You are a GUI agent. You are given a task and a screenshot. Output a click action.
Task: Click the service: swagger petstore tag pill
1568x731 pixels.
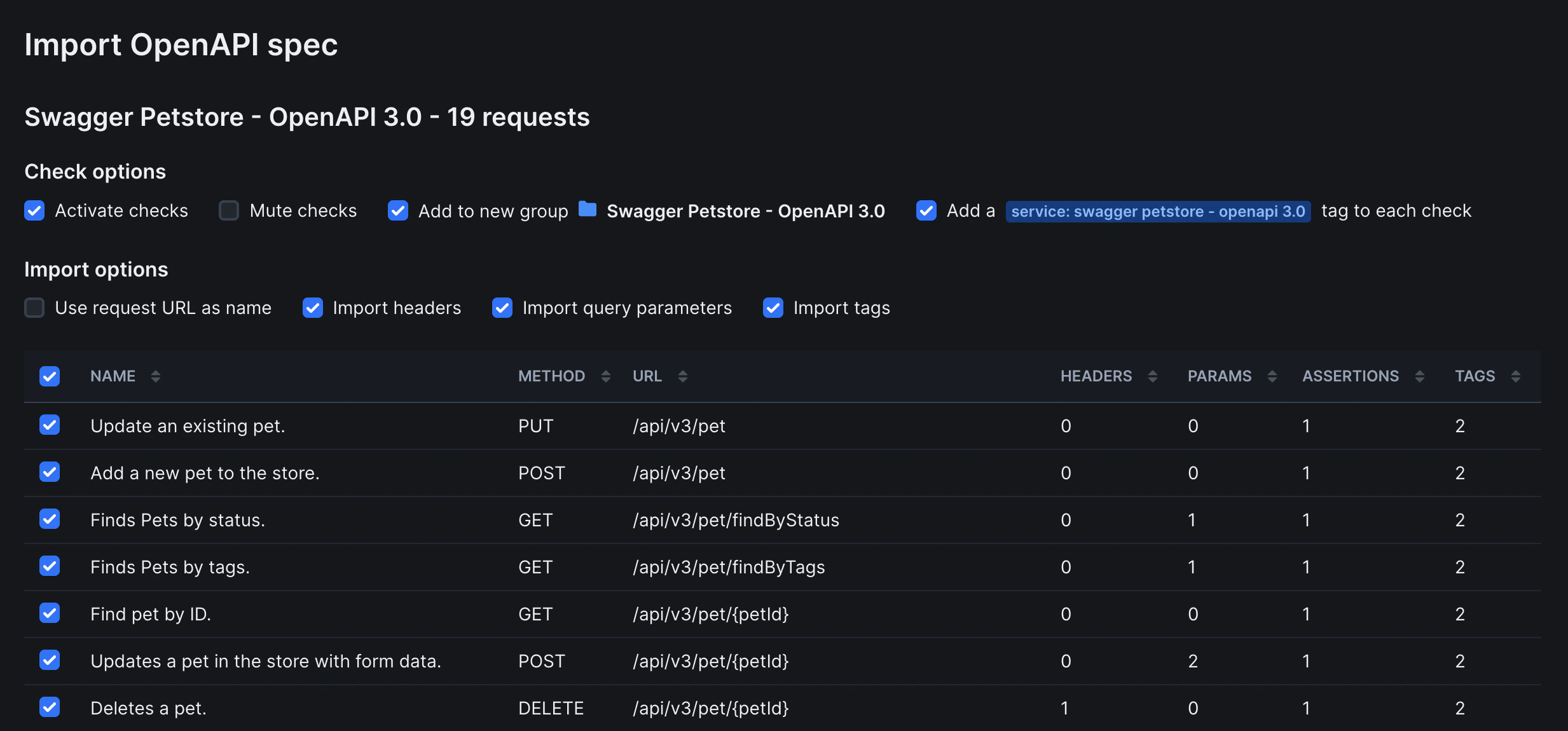[1159, 210]
